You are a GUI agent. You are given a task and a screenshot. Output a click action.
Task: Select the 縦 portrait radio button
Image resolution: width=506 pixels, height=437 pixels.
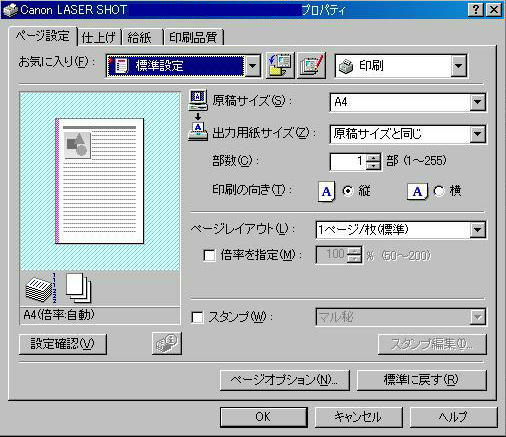pyautogui.click(x=348, y=191)
